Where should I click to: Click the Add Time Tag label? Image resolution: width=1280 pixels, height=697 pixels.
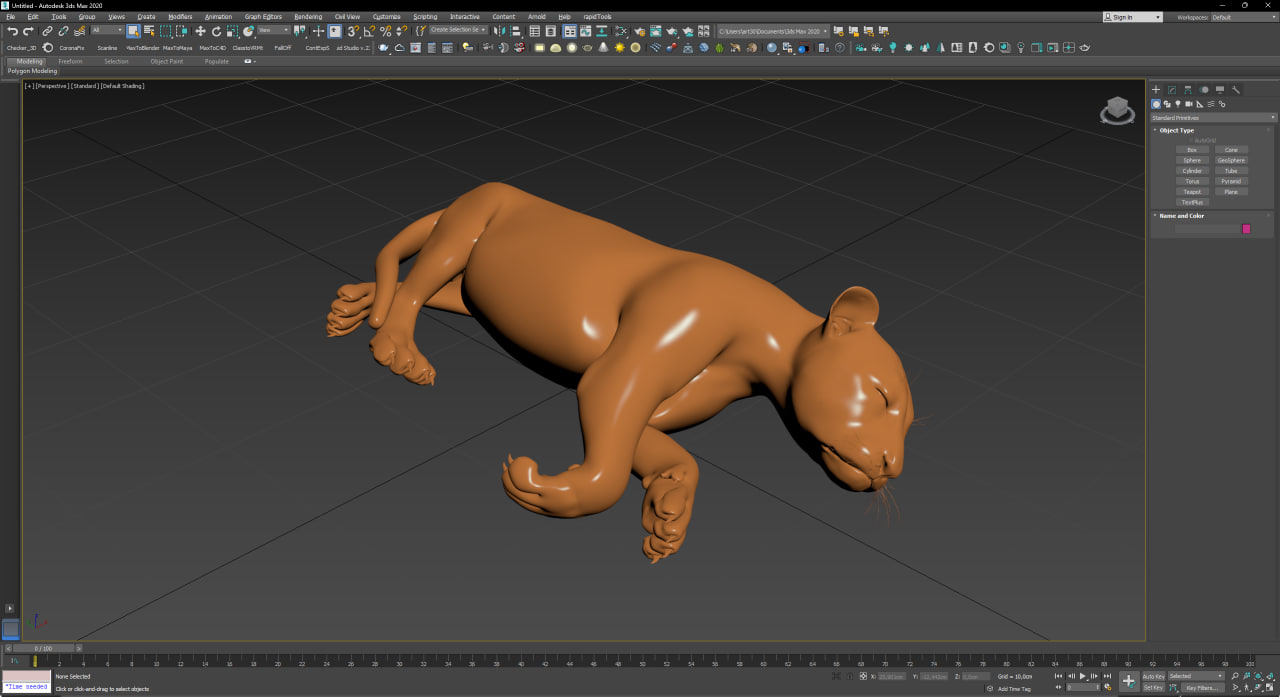point(1013,689)
